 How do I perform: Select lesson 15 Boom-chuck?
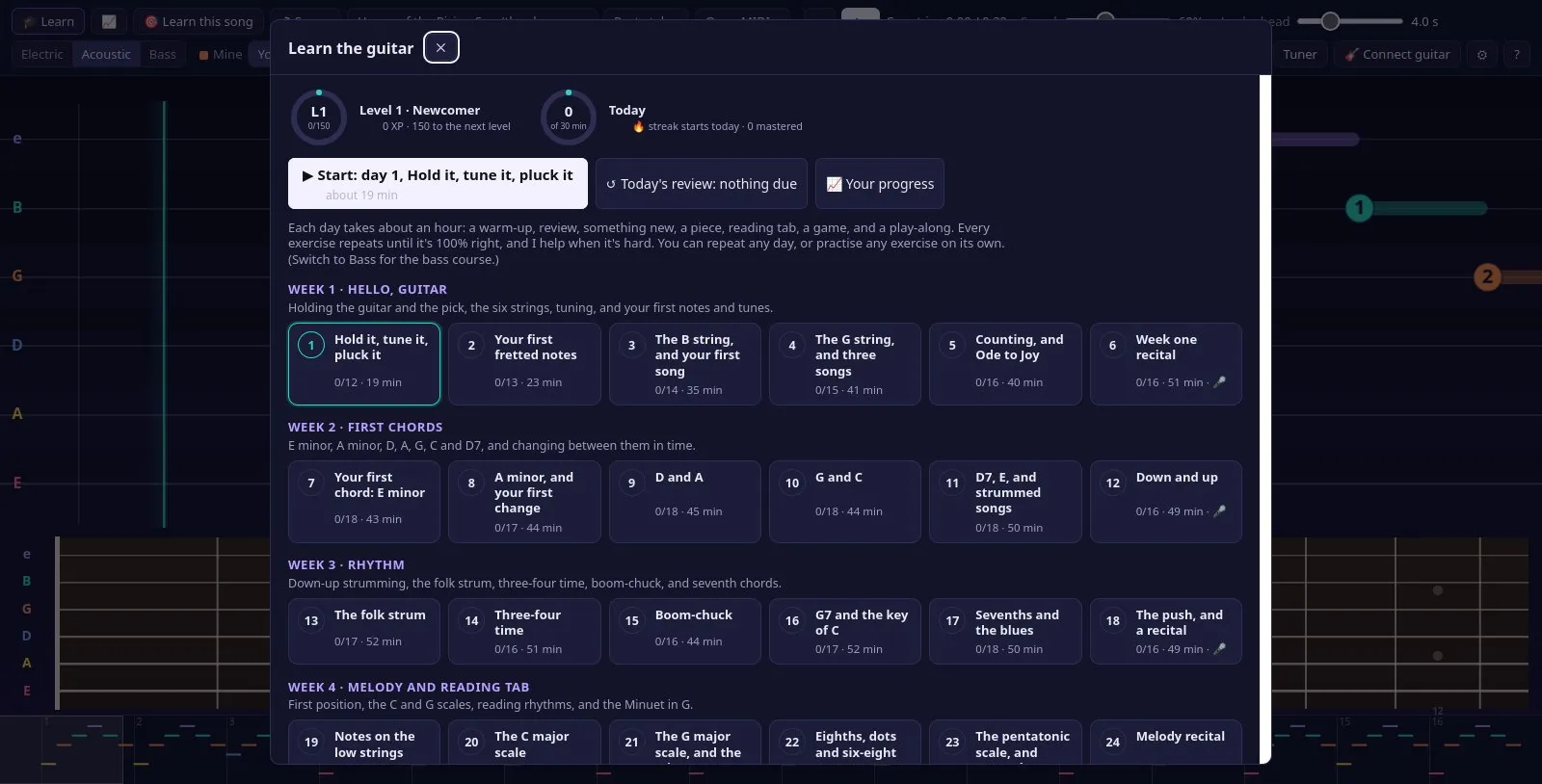click(x=684, y=631)
